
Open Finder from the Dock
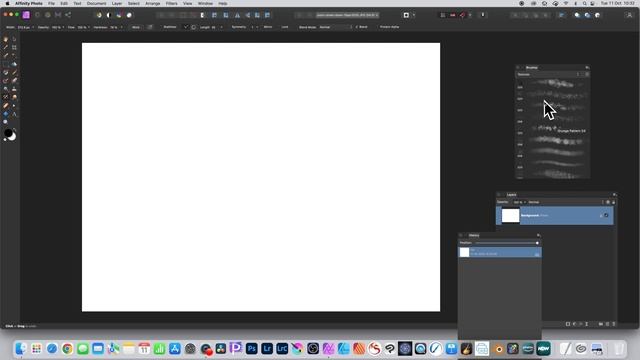point(21,349)
